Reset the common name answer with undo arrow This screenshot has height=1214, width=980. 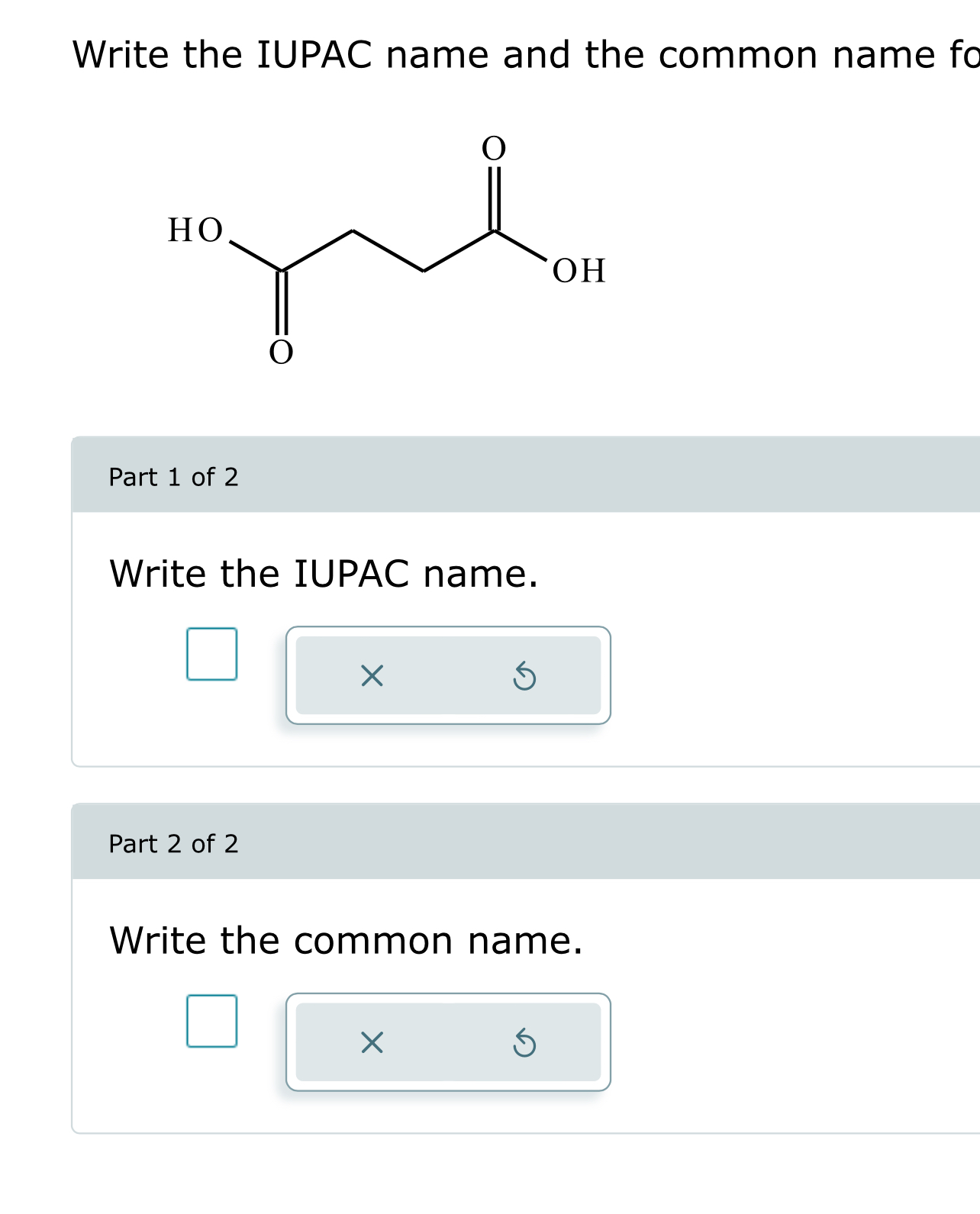tap(524, 1043)
